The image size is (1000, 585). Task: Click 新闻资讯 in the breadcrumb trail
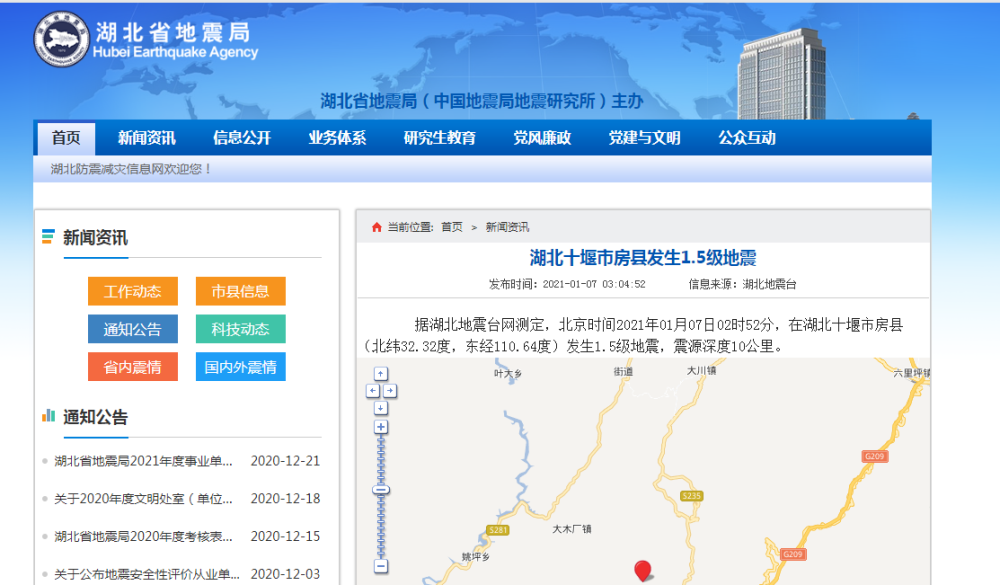pyautogui.click(x=506, y=226)
